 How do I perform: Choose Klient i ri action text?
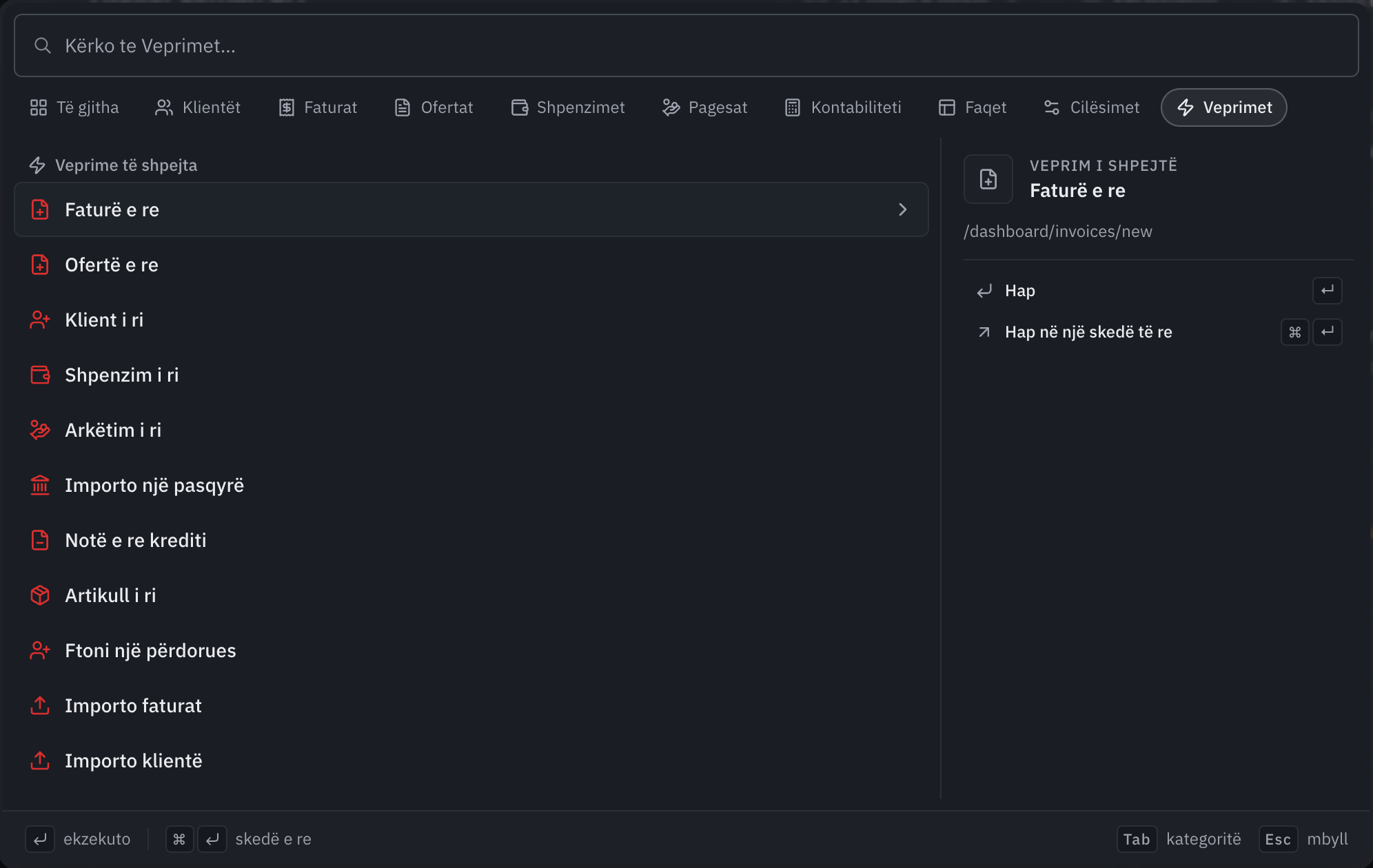pos(104,320)
